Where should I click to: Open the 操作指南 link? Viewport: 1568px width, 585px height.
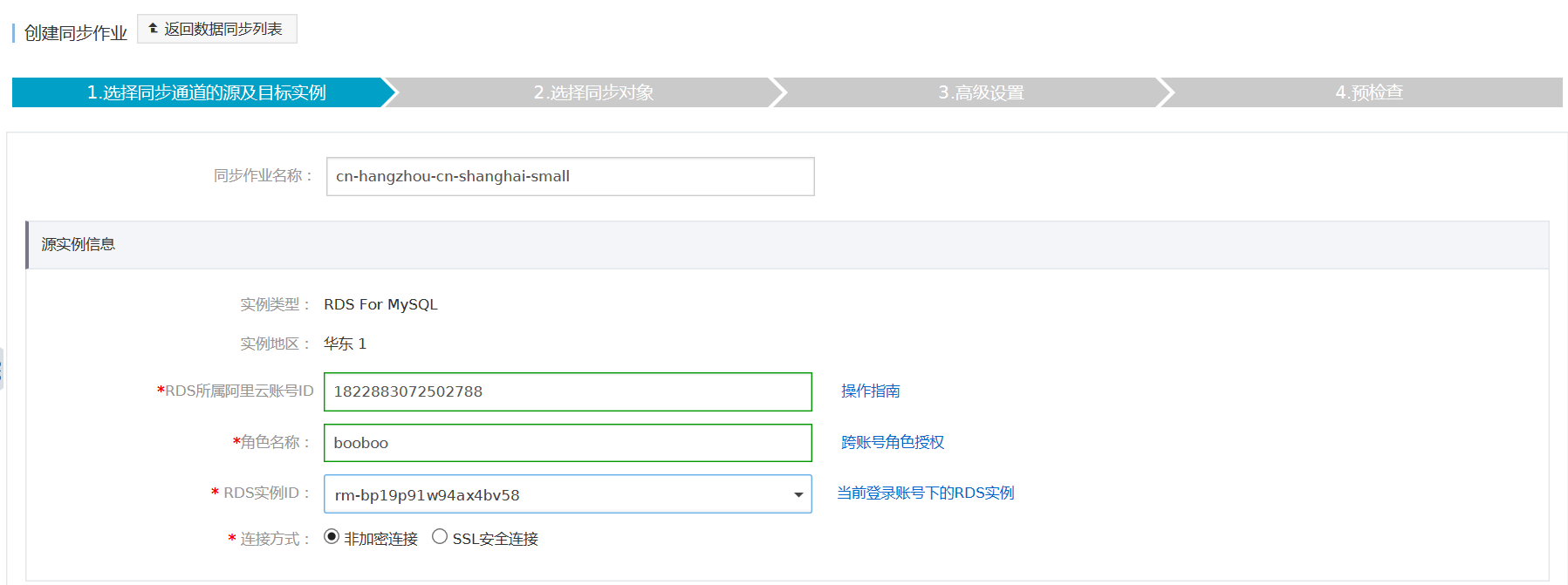pos(870,391)
